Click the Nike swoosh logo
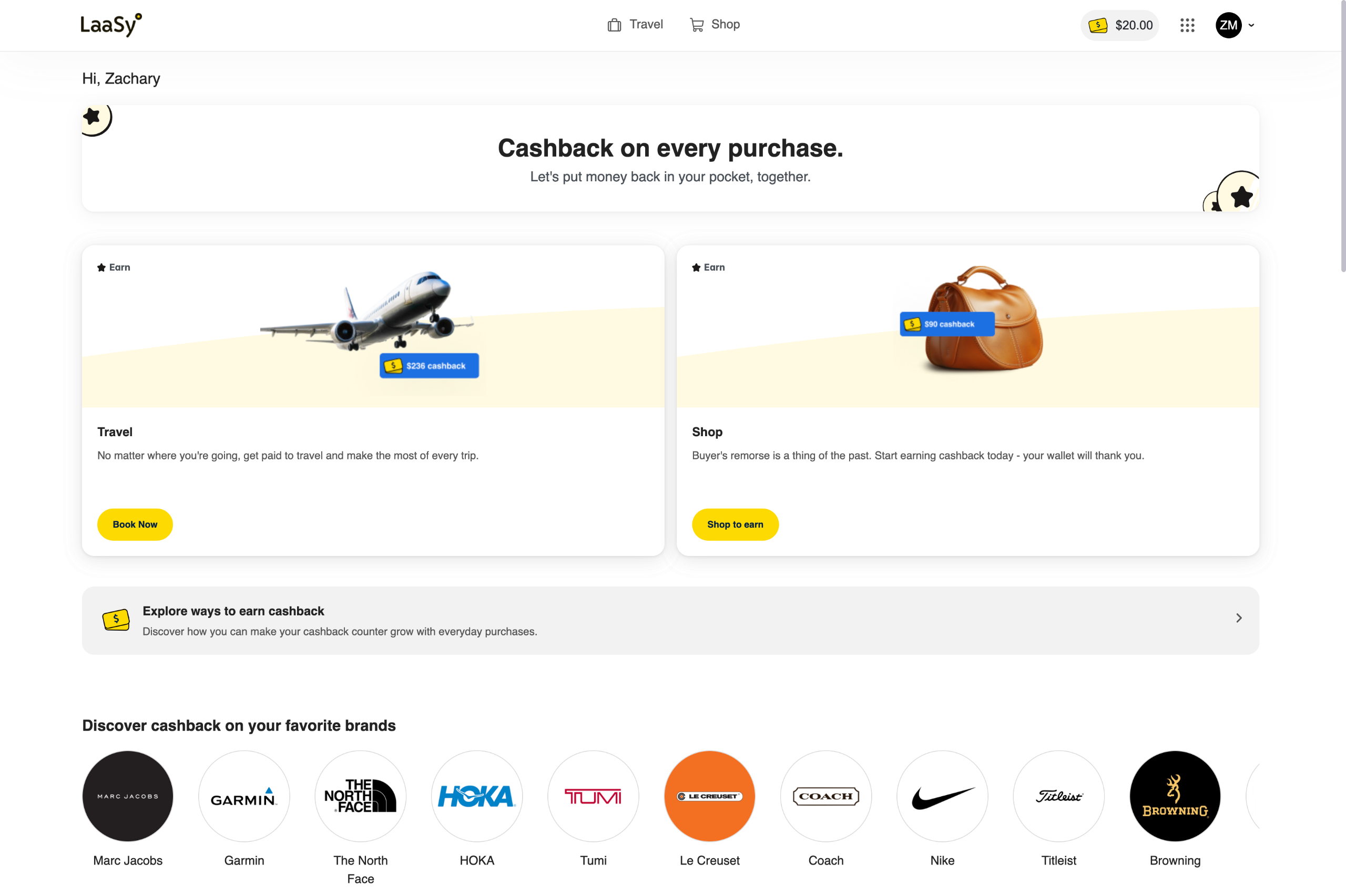Image resolution: width=1346 pixels, height=896 pixels. click(x=942, y=796)
